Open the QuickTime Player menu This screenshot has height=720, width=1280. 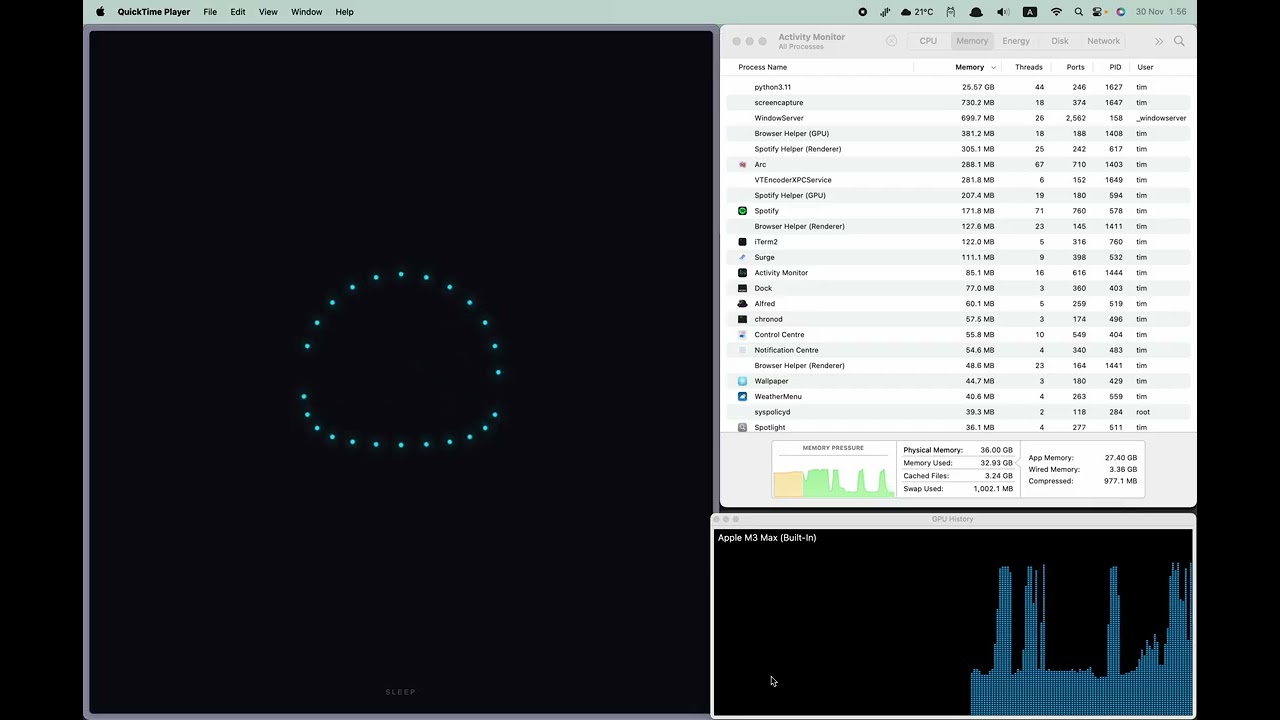point(153,12)
